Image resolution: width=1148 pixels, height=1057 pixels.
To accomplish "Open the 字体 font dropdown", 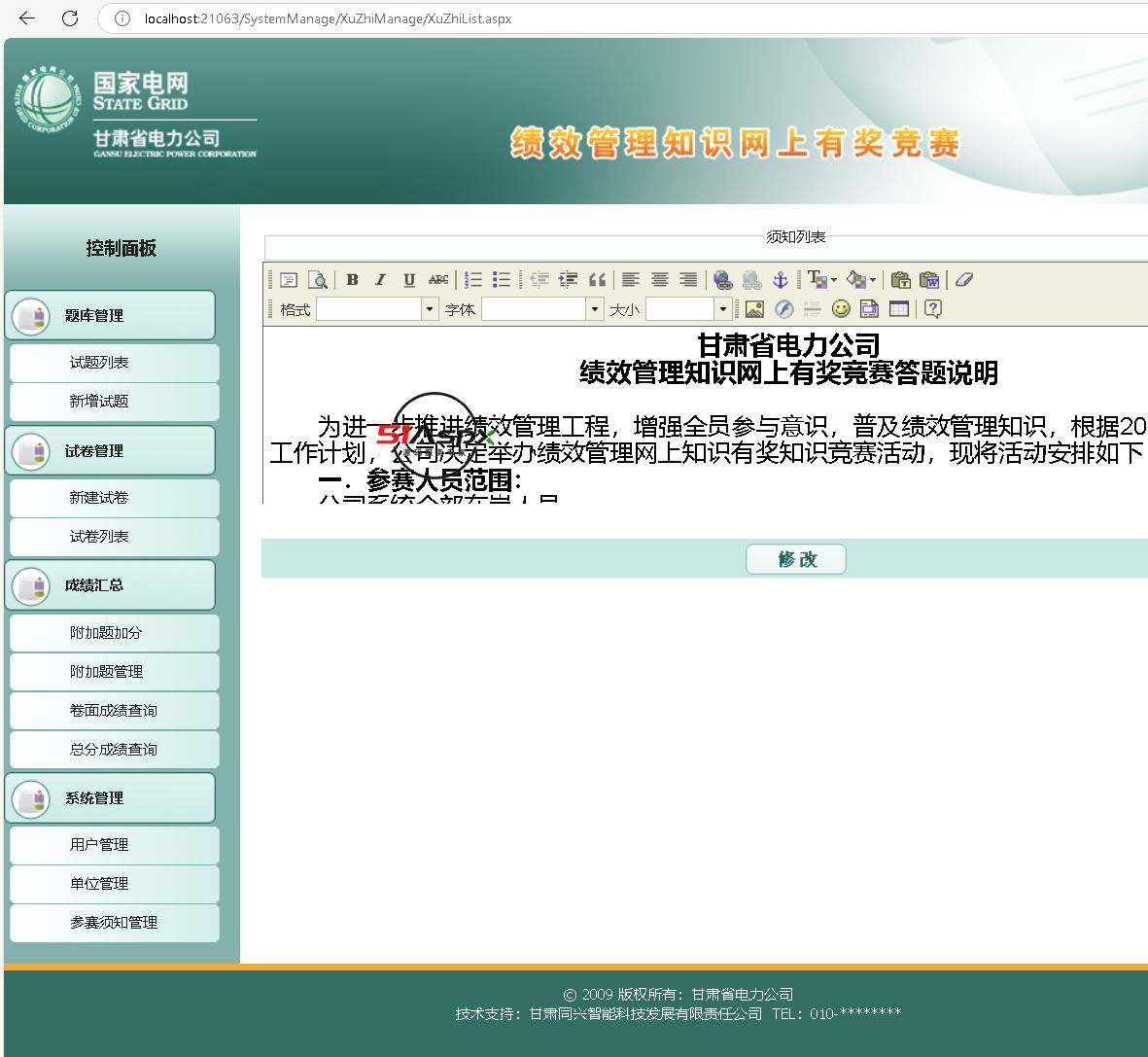I will click(595, 309).
